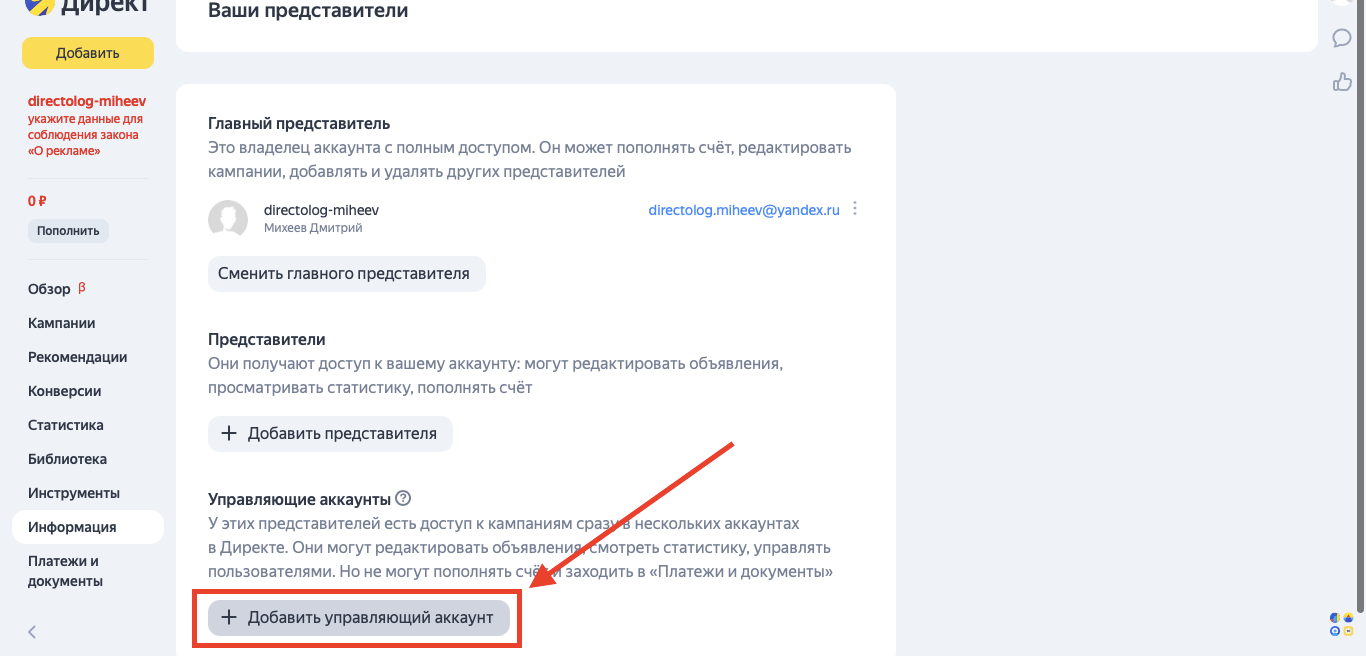The height and width of the screenshot is (656, 1366).
Task: Click the Михеев Дмитрий name text
Action: point(313,228)
